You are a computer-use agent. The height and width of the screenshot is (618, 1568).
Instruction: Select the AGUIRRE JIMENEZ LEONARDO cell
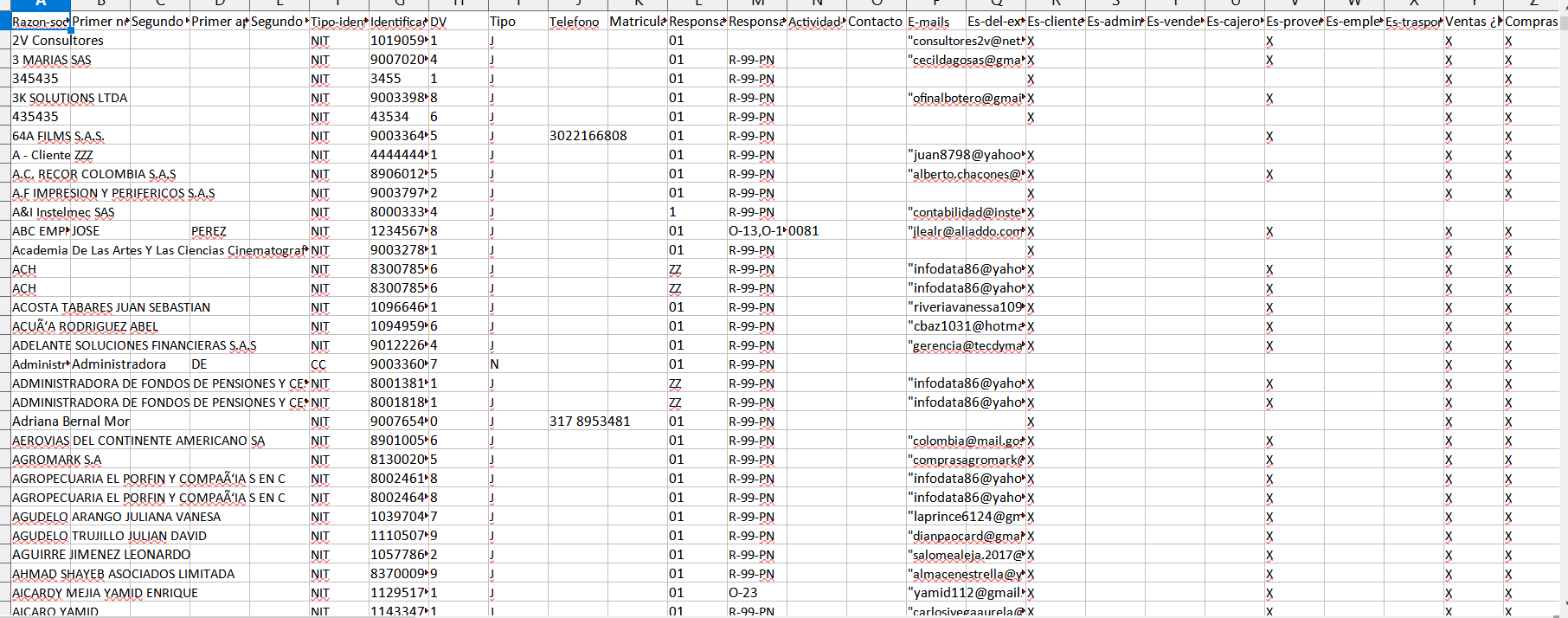click(x=41, y=555)
